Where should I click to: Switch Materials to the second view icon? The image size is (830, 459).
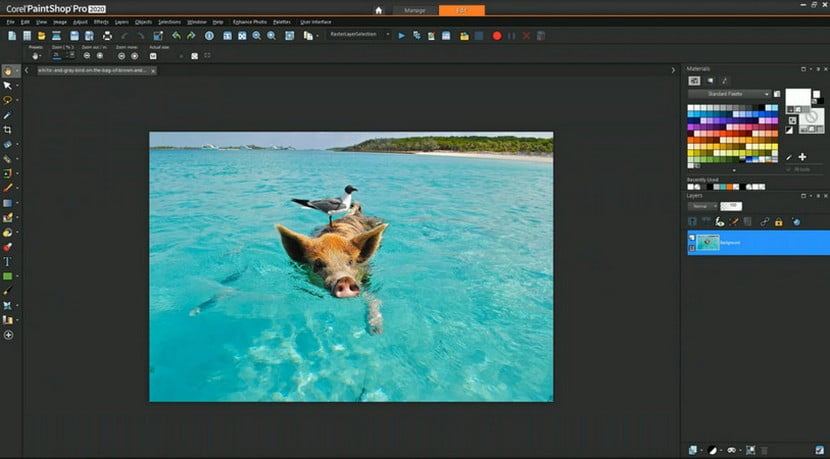[x=710, y=80]
